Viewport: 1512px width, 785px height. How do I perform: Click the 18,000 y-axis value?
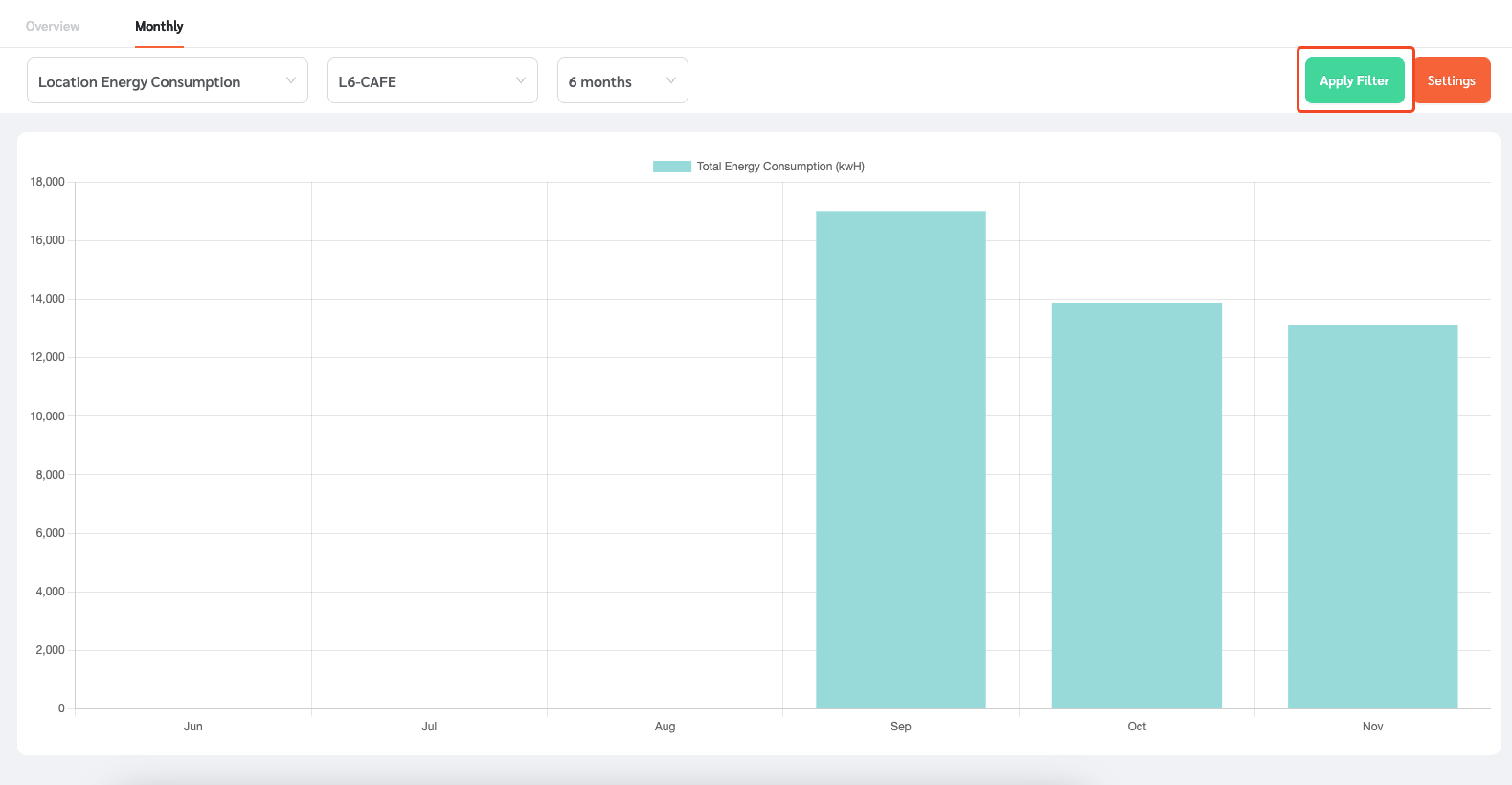click(x=48, y=182)
